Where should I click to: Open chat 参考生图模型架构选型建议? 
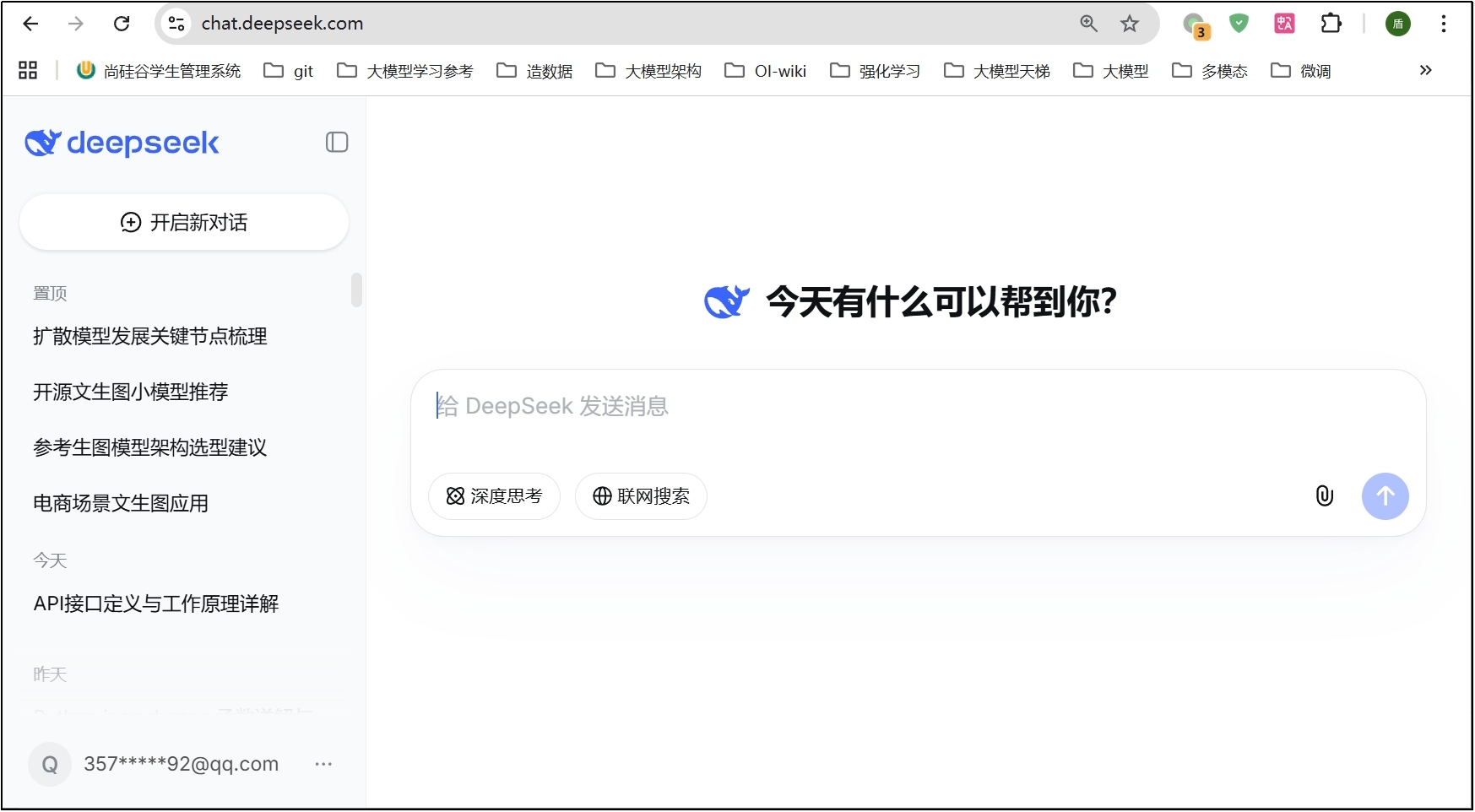coord(150,447)
